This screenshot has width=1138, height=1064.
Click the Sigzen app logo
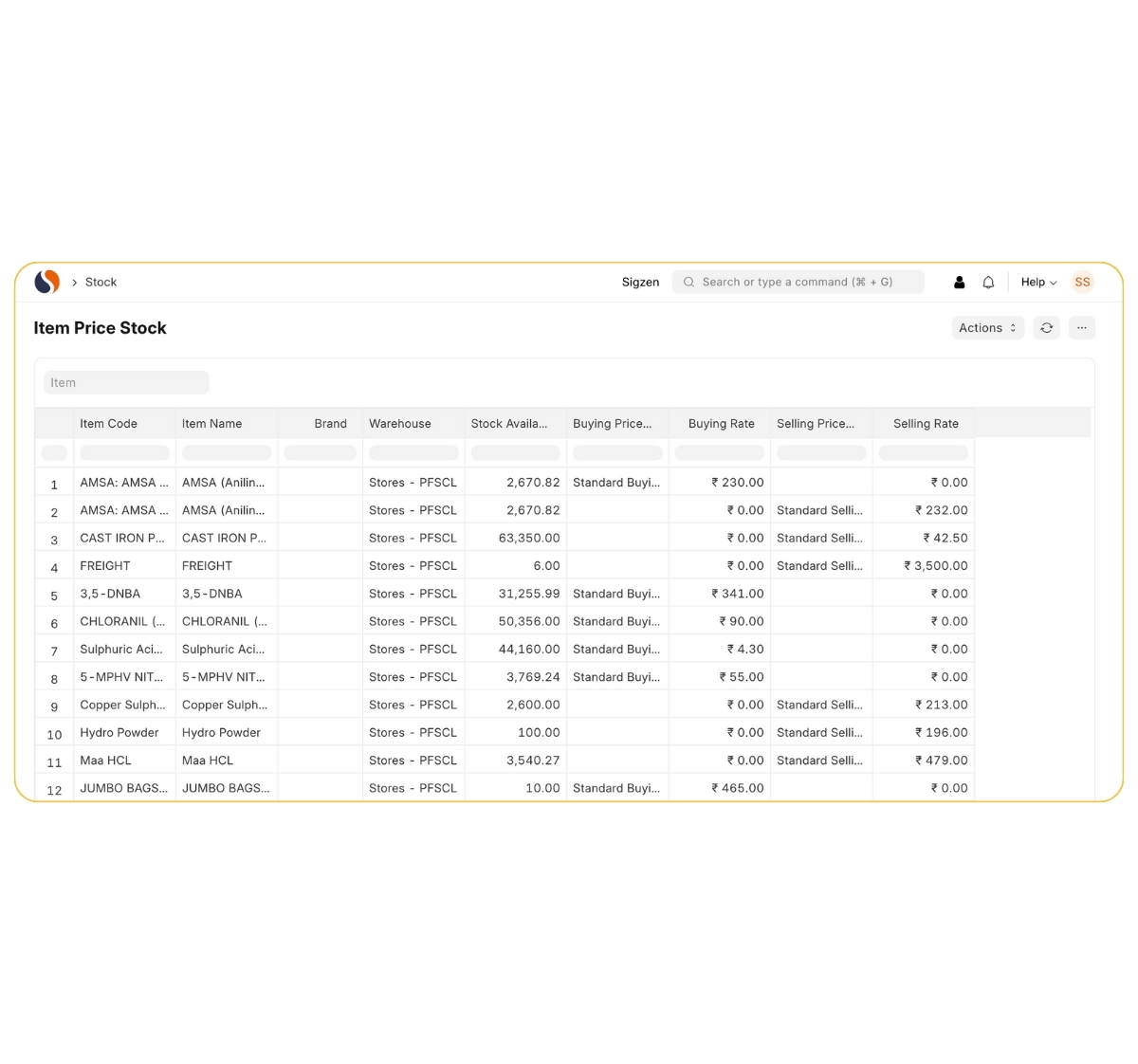(47, 282)
